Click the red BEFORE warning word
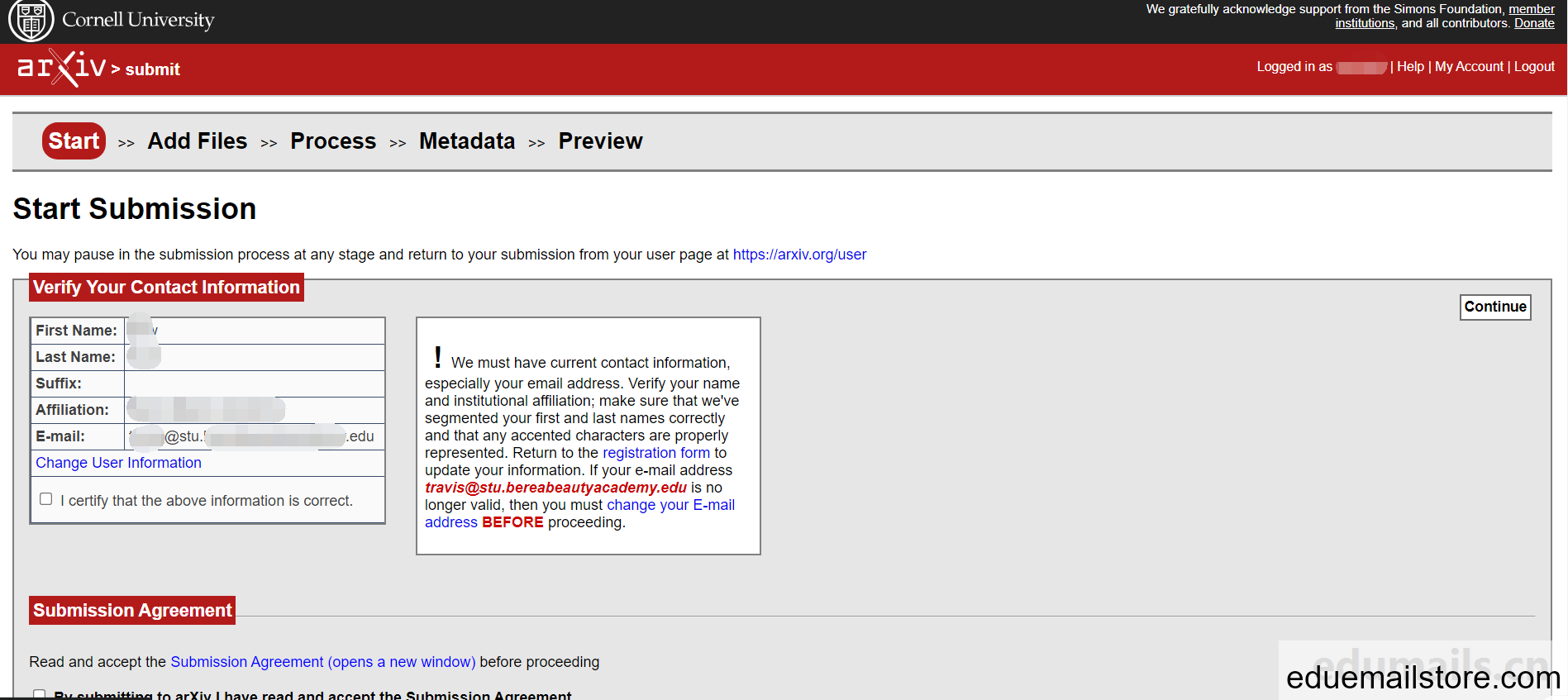 [x=512, y=522]
